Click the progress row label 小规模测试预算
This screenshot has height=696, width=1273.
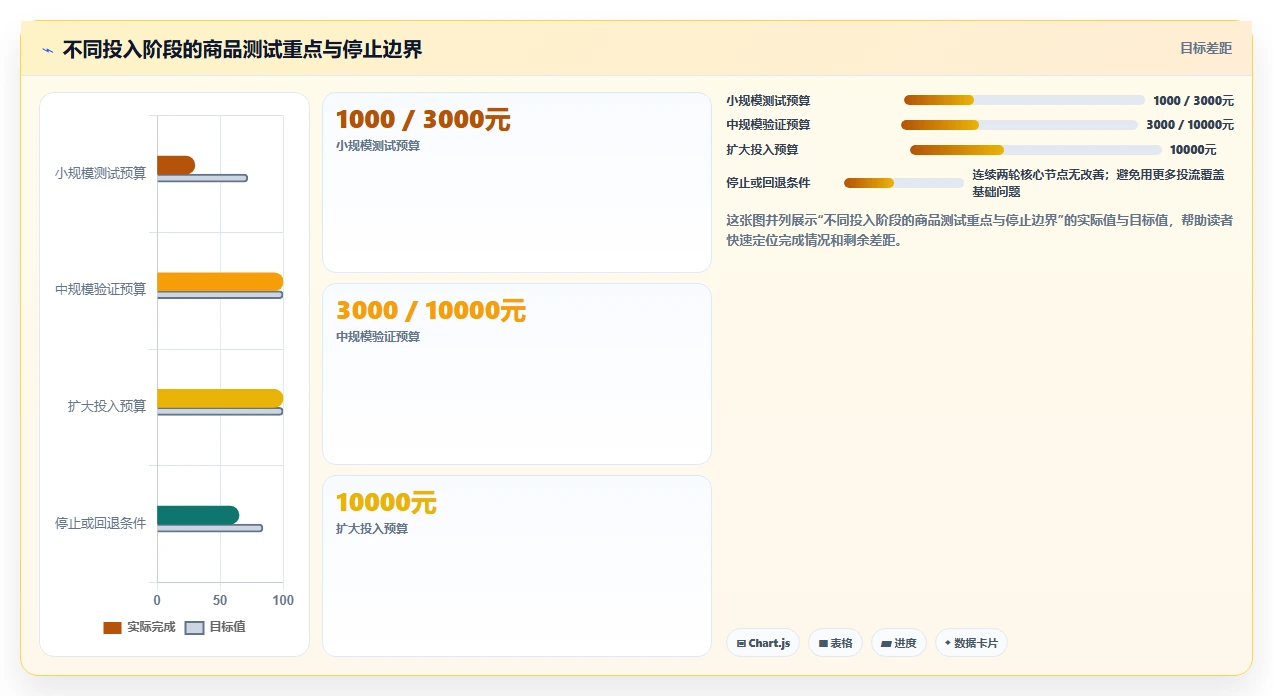768,100
